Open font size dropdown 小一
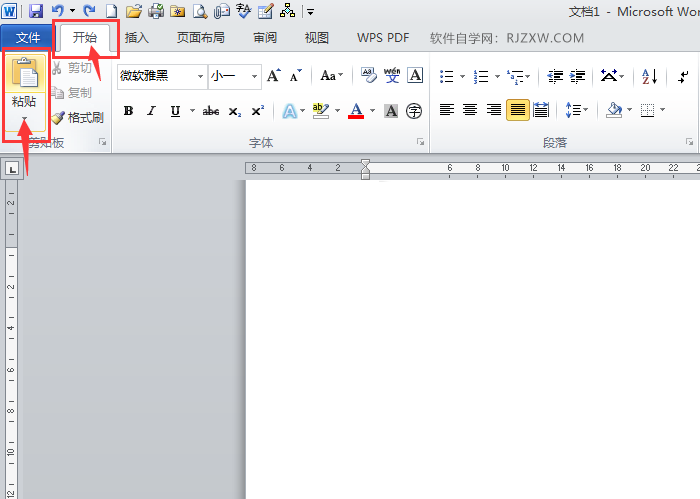The height and width of the screenshot is (499, 700). 254,76
